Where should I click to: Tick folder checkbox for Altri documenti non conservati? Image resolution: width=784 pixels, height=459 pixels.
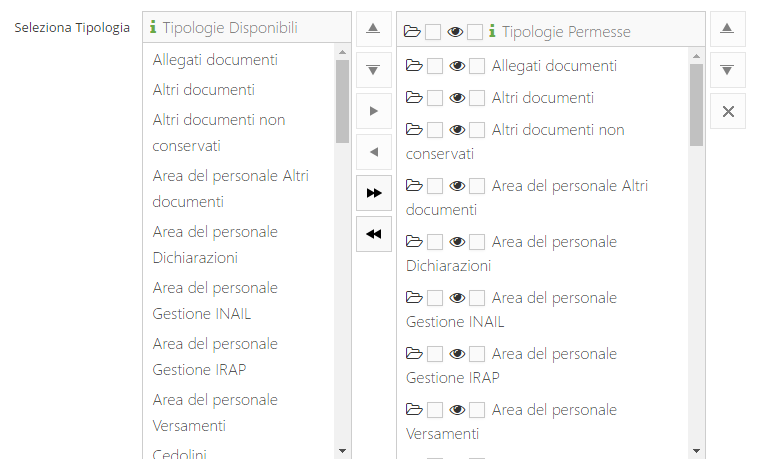(x=435, y=130)
